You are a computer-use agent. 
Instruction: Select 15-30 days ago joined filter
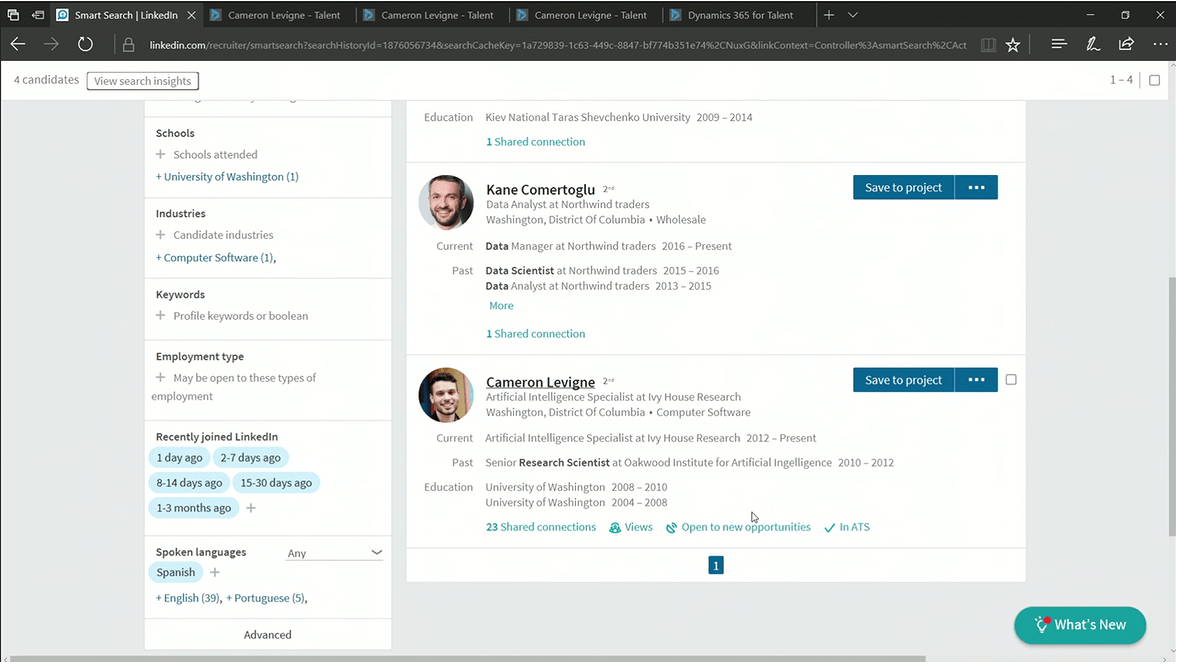click(x=276, y=482)
